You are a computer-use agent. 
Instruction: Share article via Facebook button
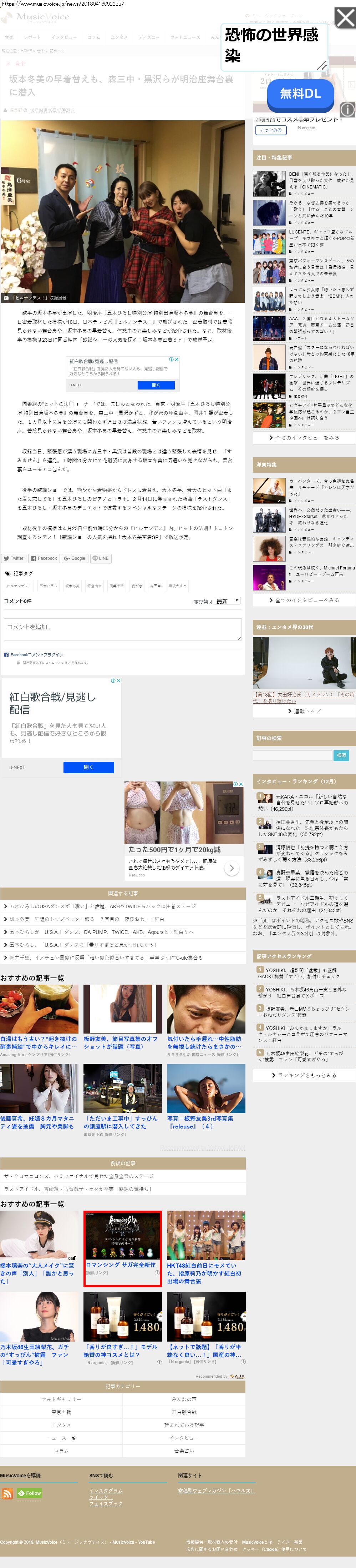[44, 558]
